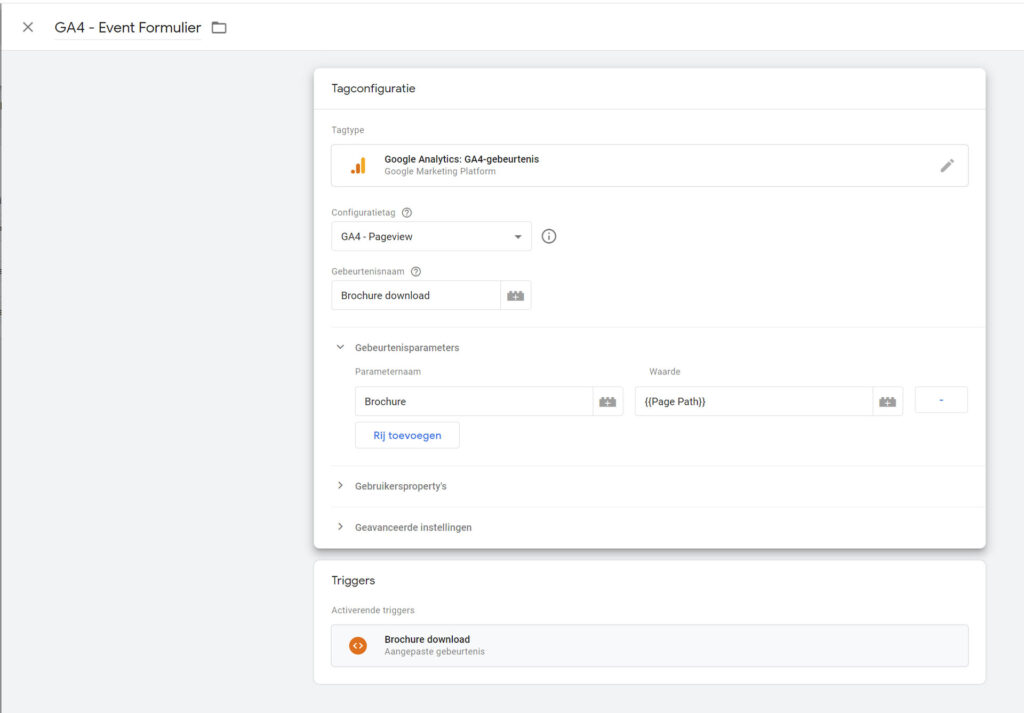This screenshot has height=713, width=1024.
Task: Click the Google Analytics bar chart logo
Action: 358,166
